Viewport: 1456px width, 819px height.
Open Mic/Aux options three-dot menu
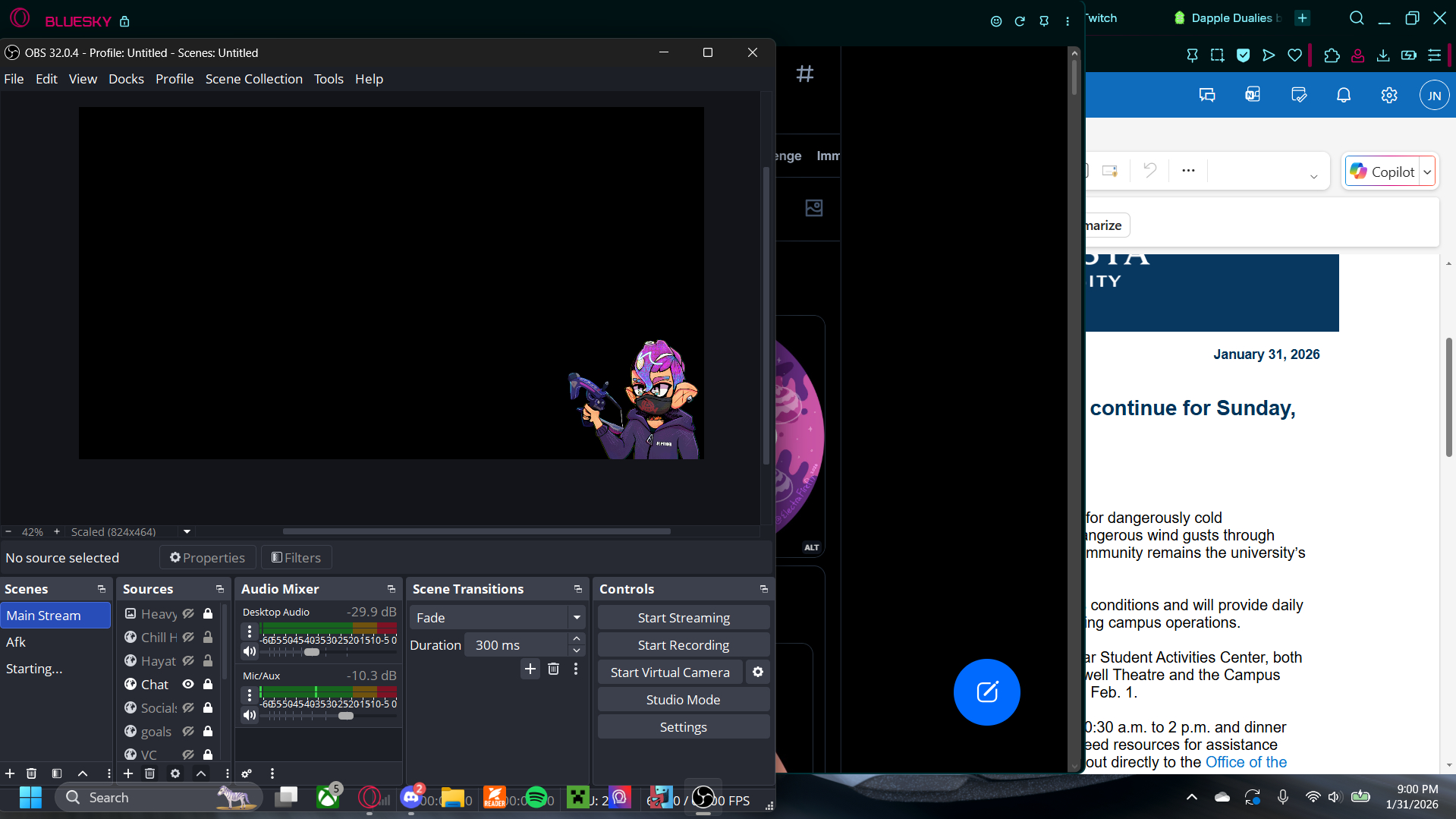coord(249,695)
